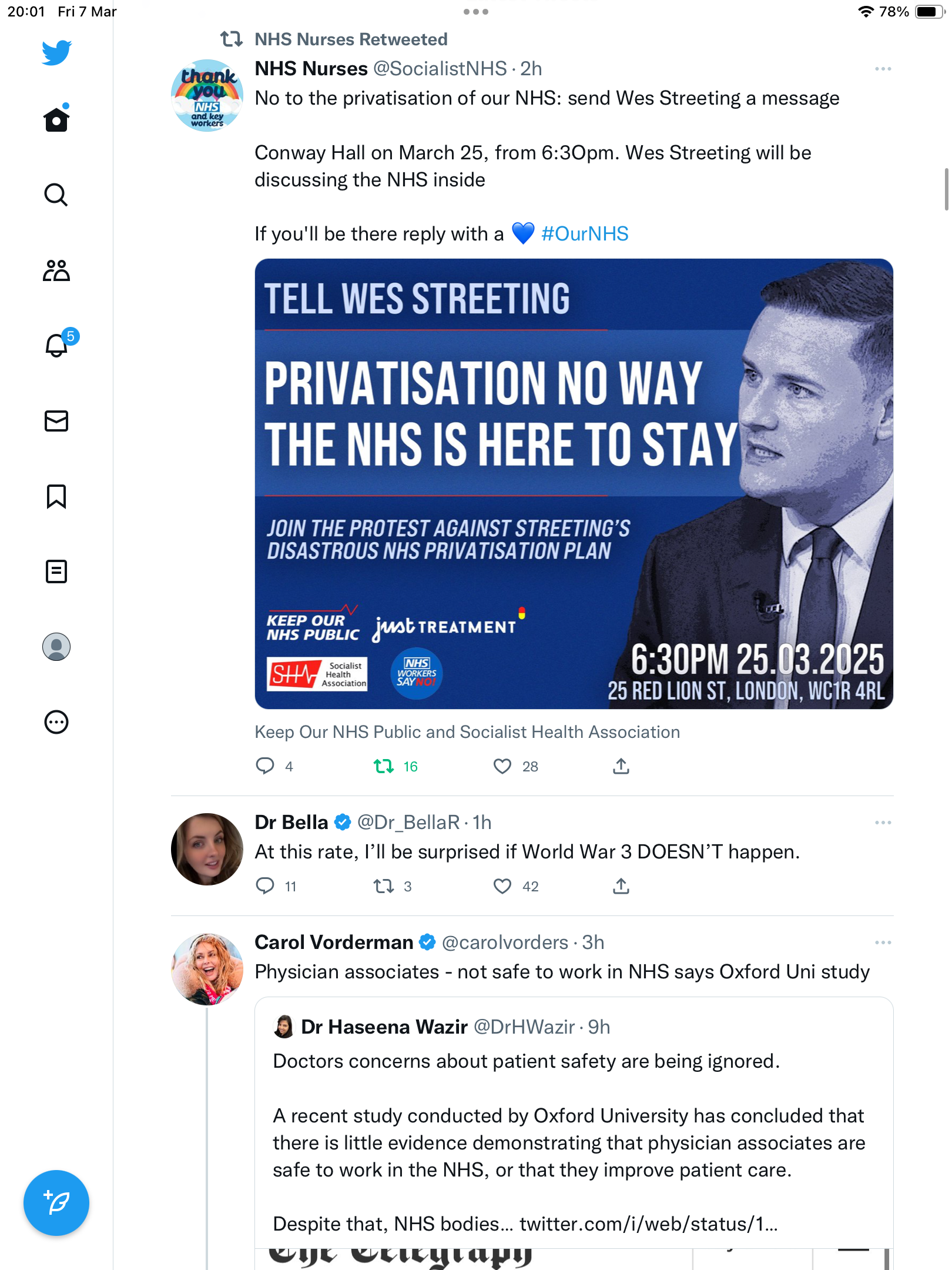Open the three-dot multitasking menu at top
The image size is (952, 1270).
point(476,12)
